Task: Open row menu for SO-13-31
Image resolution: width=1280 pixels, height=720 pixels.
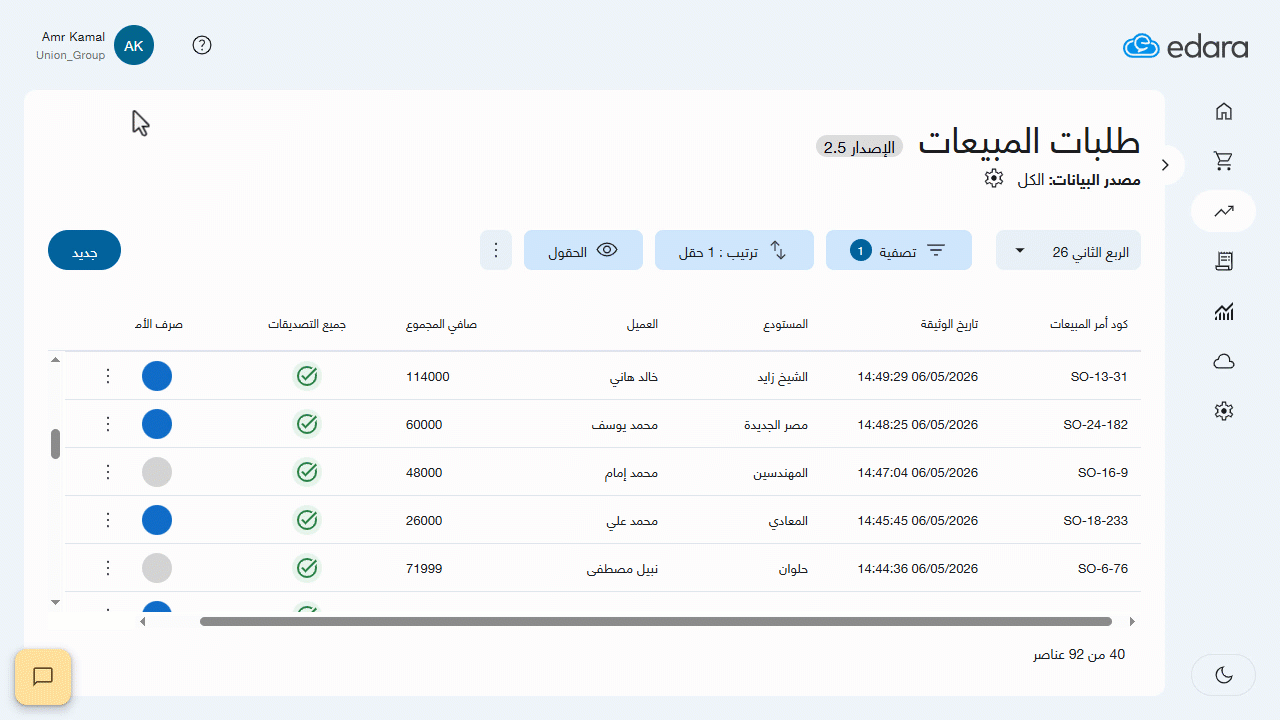Action: [x=108, y=377]
